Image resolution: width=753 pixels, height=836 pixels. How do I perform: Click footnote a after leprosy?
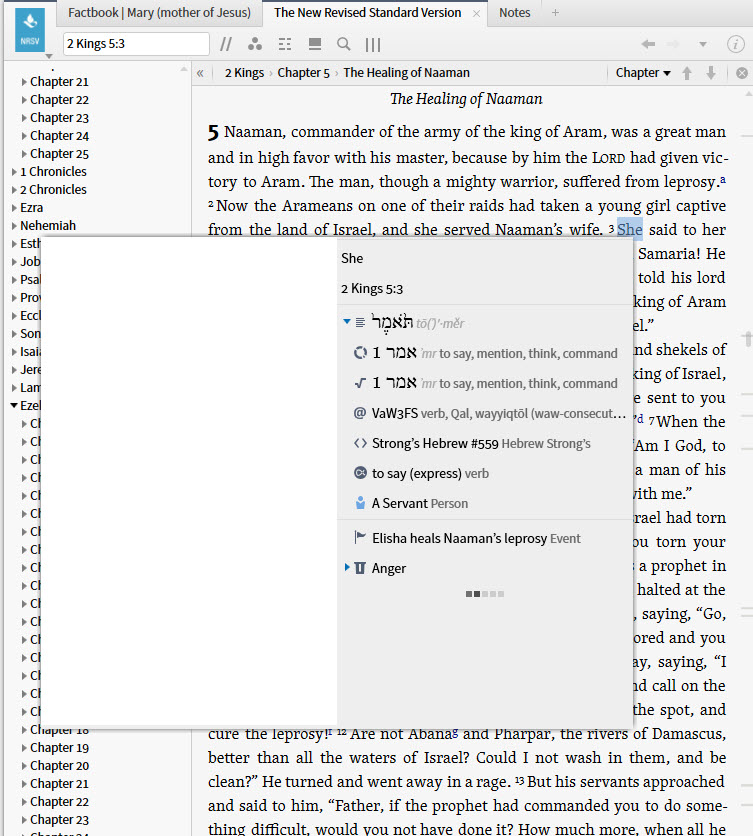[x=723, y=180]
